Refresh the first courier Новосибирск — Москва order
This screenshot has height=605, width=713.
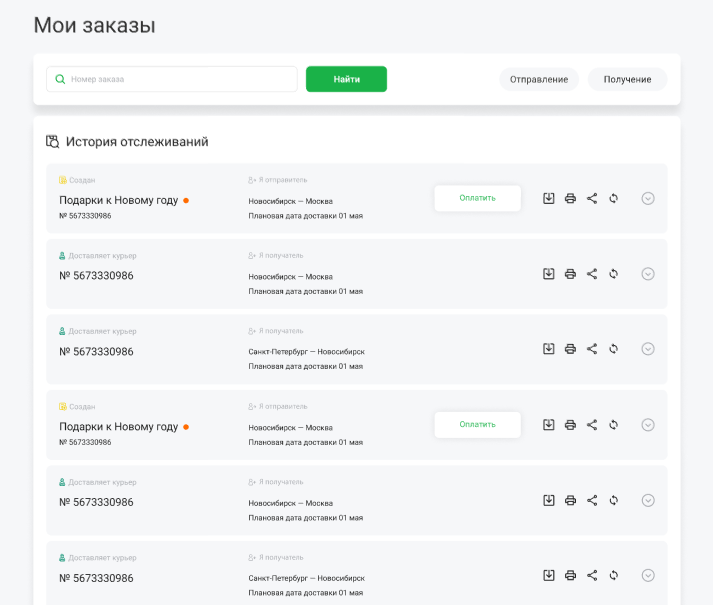(613, 274)
